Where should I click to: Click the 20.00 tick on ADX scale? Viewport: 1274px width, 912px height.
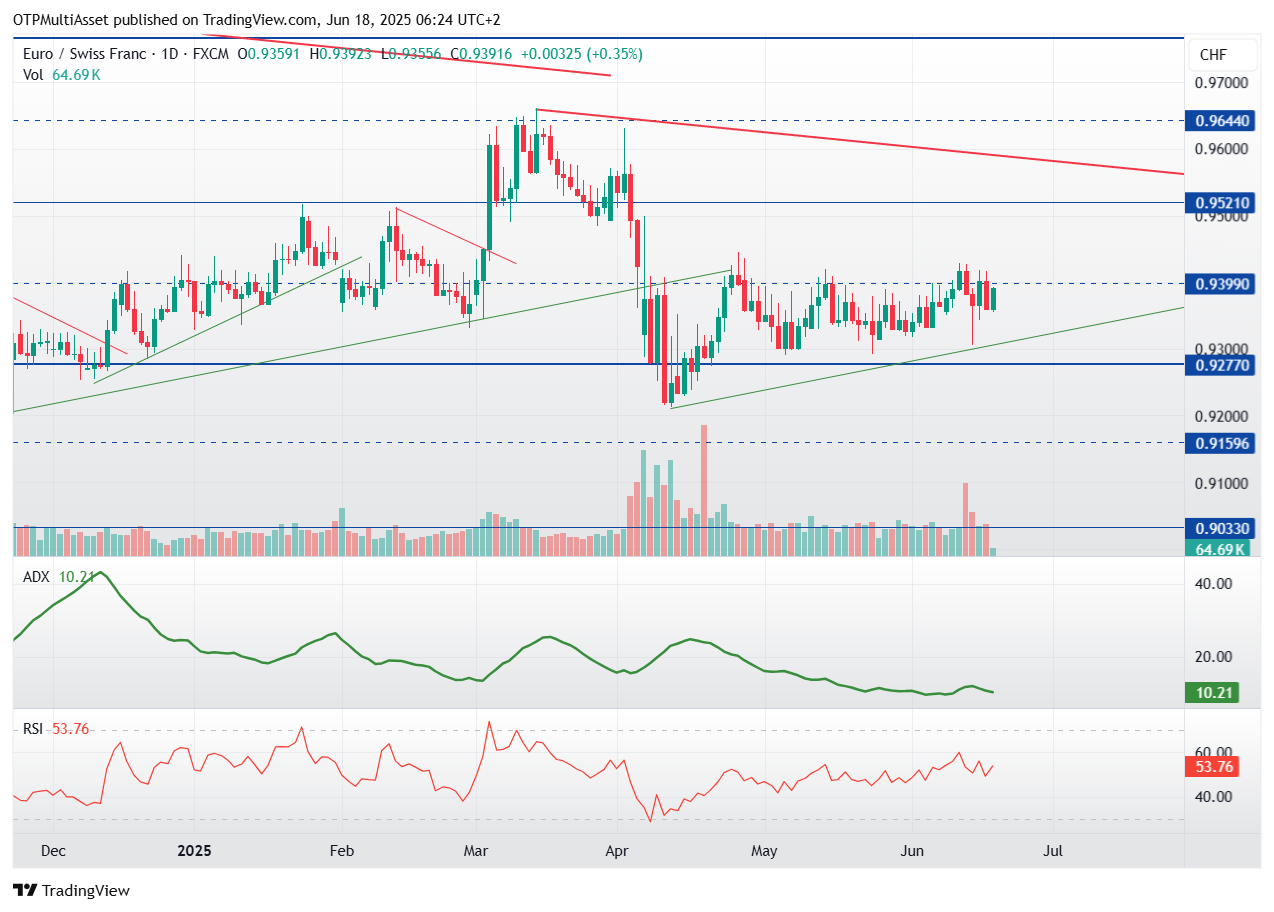[x=1214, y=657]
